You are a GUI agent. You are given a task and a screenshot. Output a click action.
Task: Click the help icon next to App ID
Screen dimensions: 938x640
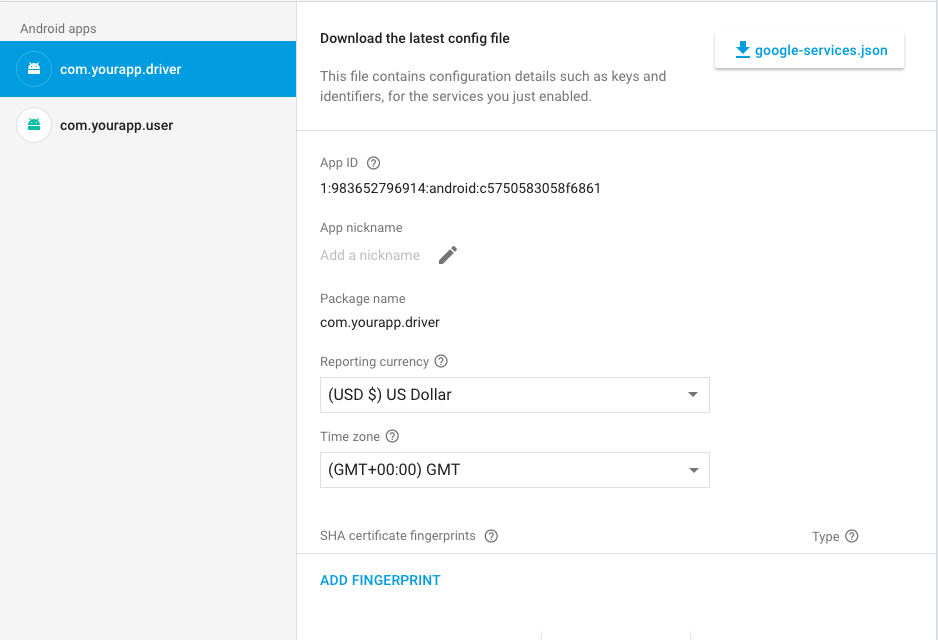click(x=373, y=163)
